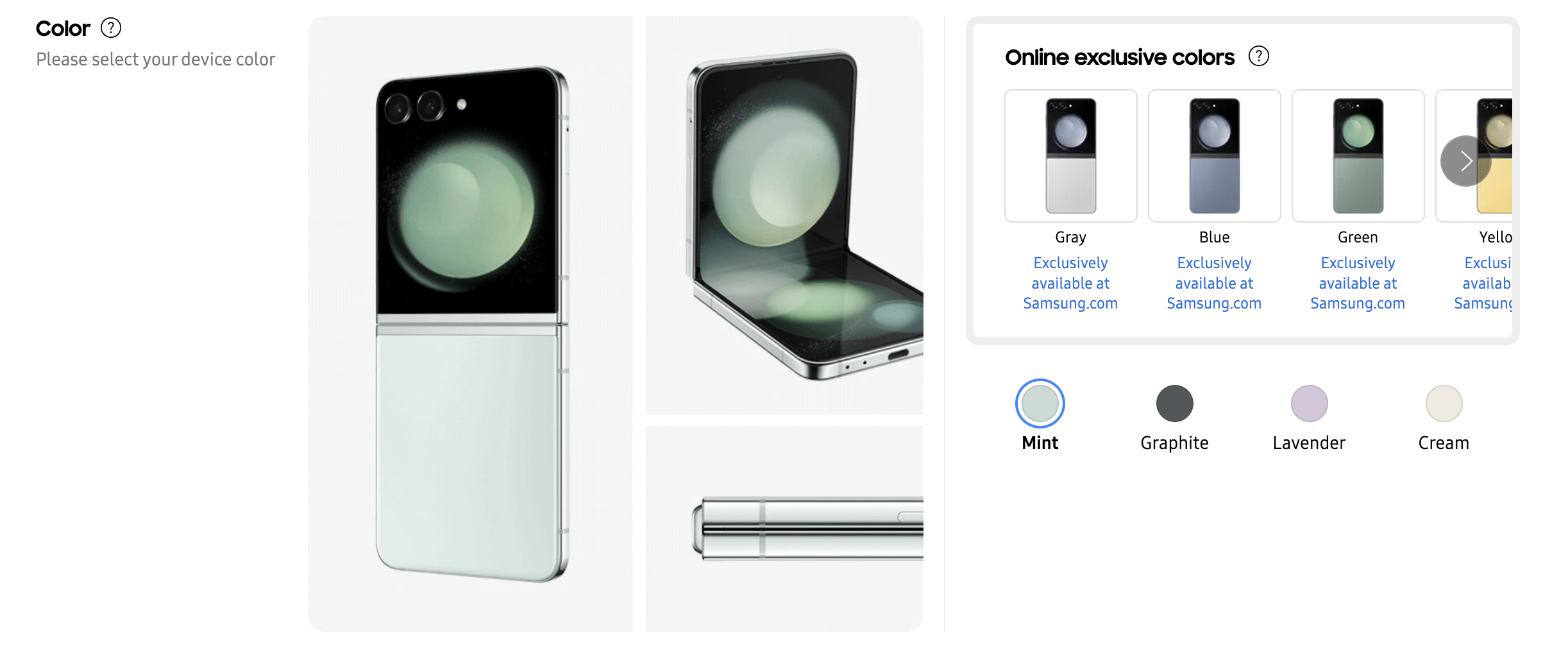Viewport: 1568px width, 653px height.
Task: Click Blue's Exclusively available at Samsung.com link
Action: click(1214, 283)
